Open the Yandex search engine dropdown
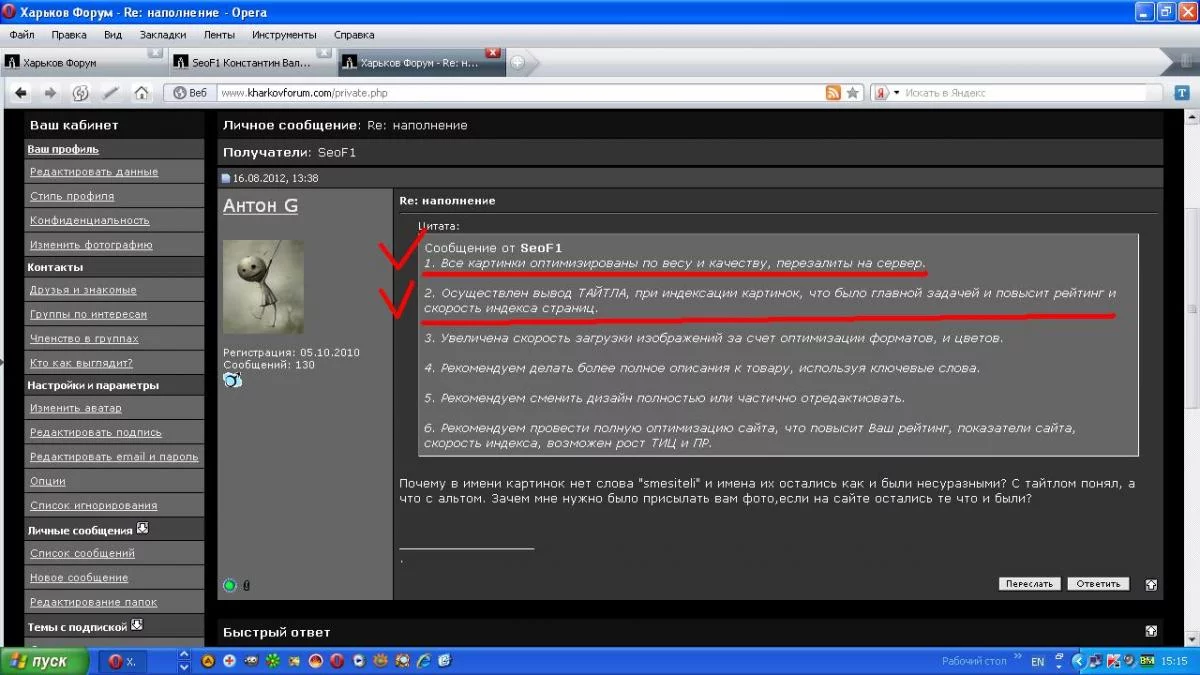 896,93
